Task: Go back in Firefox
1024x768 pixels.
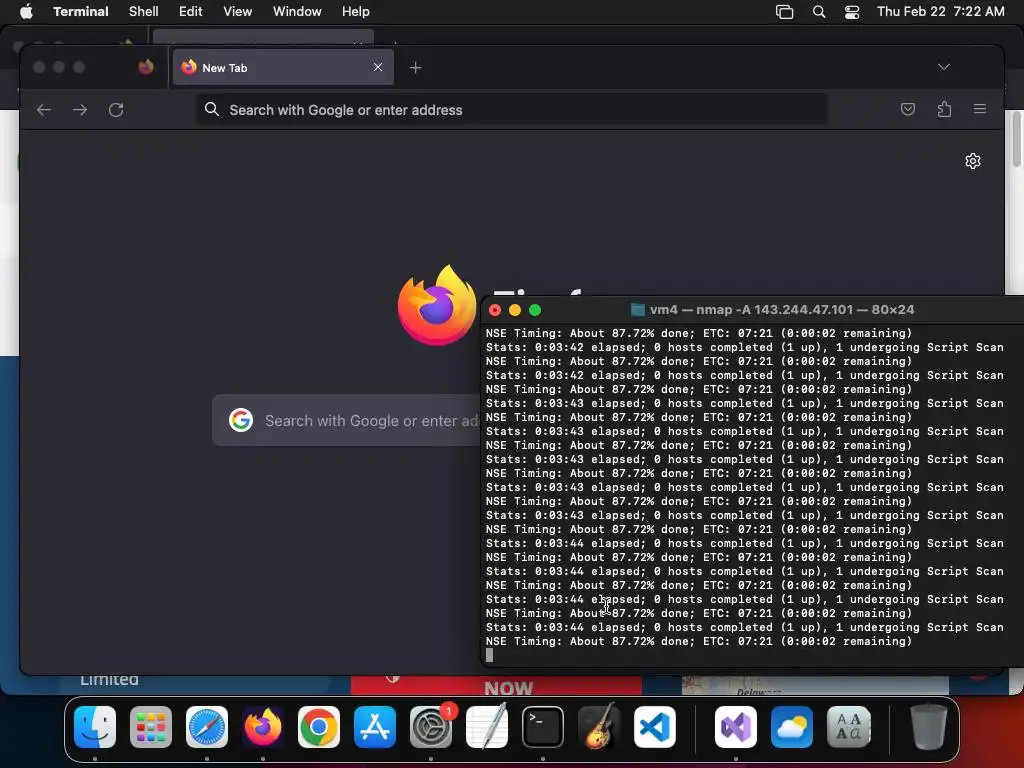Action: pyautogui.click(x=44, y=110)
